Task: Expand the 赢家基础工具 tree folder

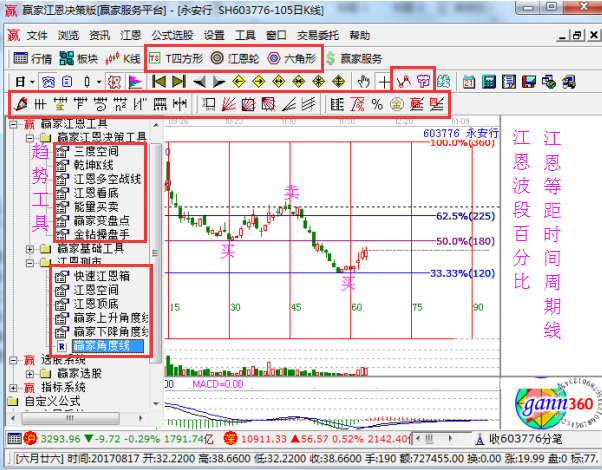Action: point(31,248)
